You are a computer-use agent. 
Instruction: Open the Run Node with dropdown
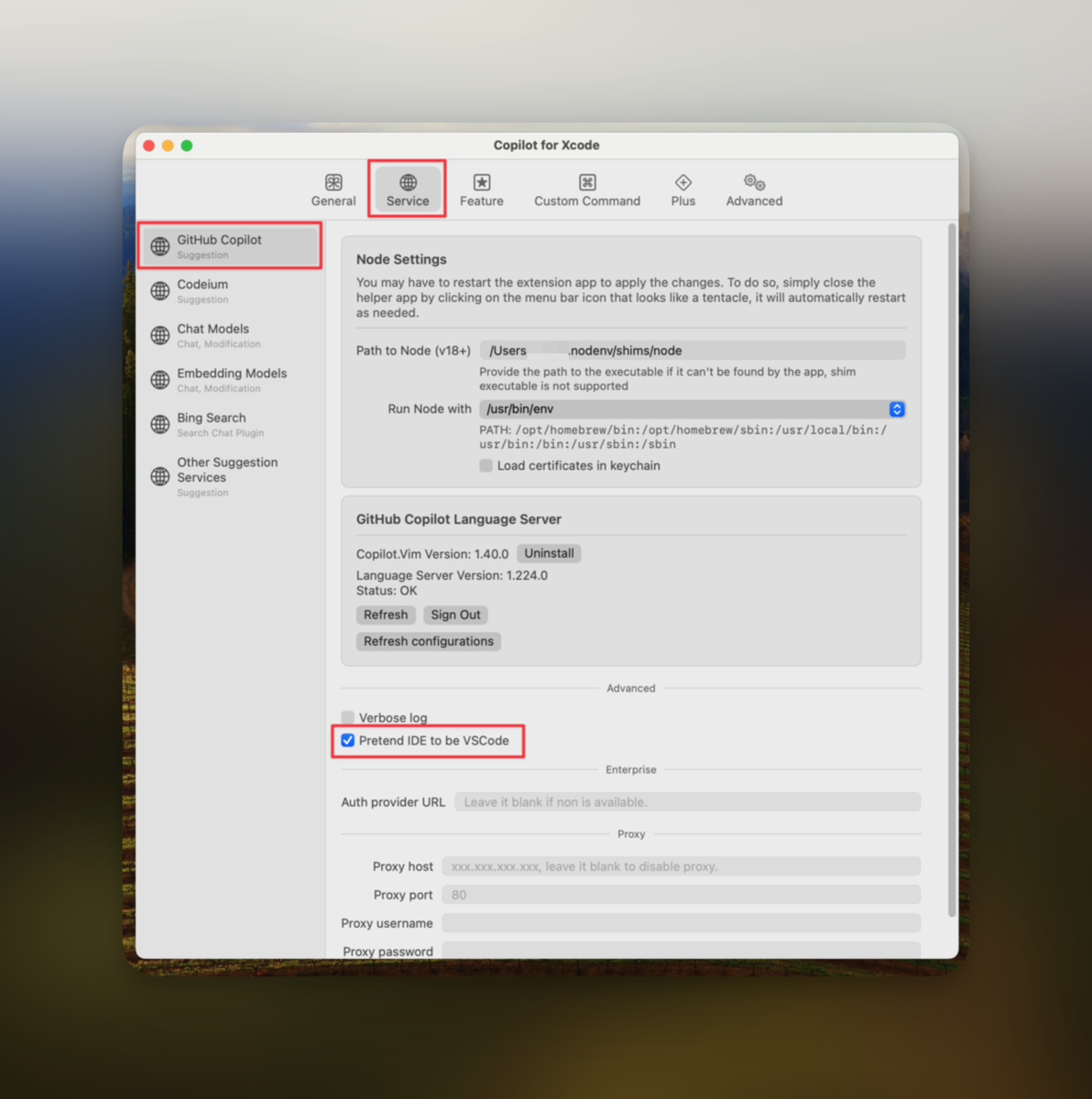coord(693,409)
